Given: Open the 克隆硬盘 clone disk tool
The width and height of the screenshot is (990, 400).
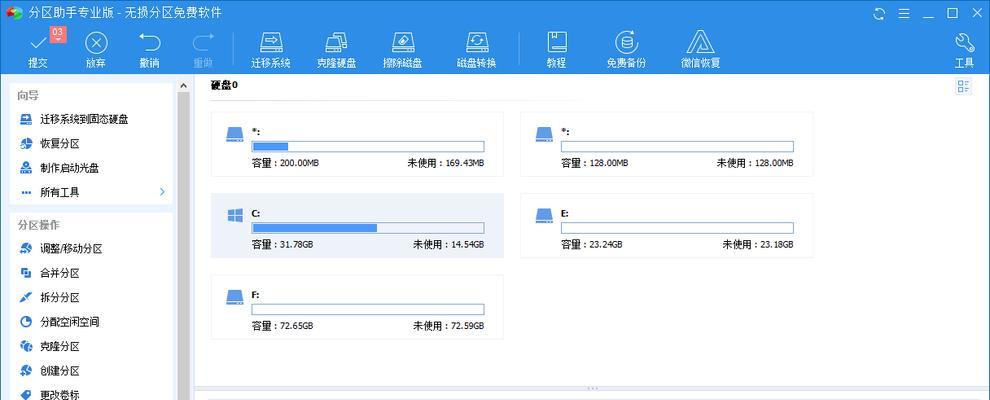Looking at the screenshot, I should point(337,50).
